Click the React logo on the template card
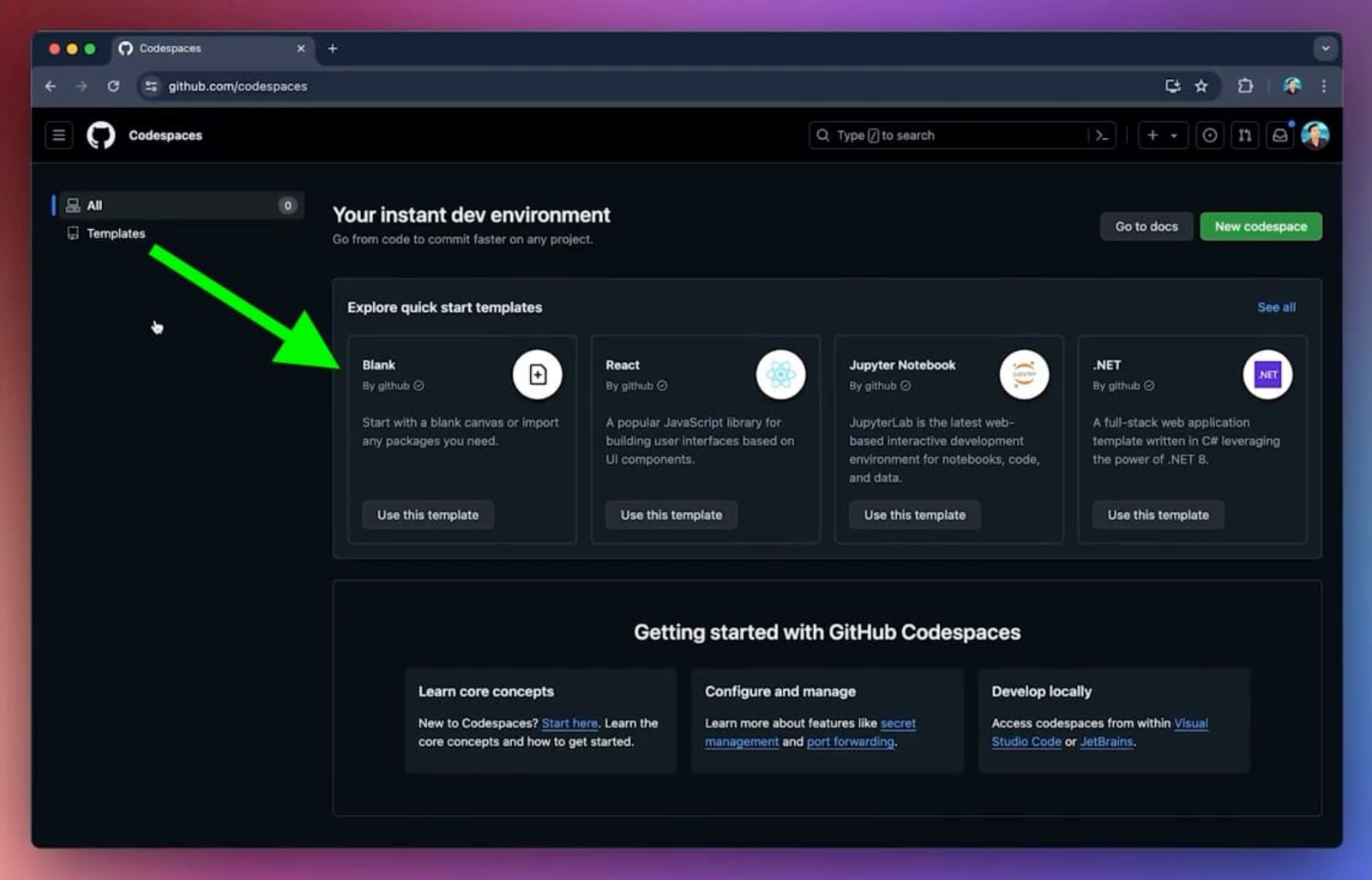This screenshot has width=1372, height=880. tap(780, 374)
